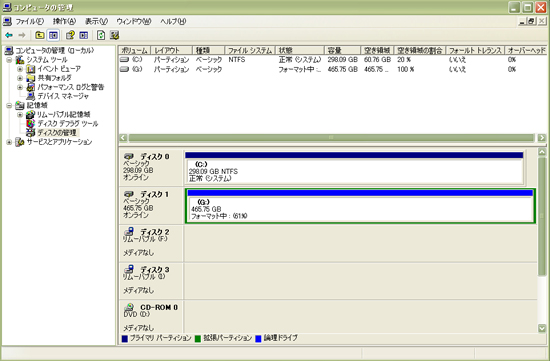
Task: Open the ヘルプ(H) menu
Action: pos(173,21)
